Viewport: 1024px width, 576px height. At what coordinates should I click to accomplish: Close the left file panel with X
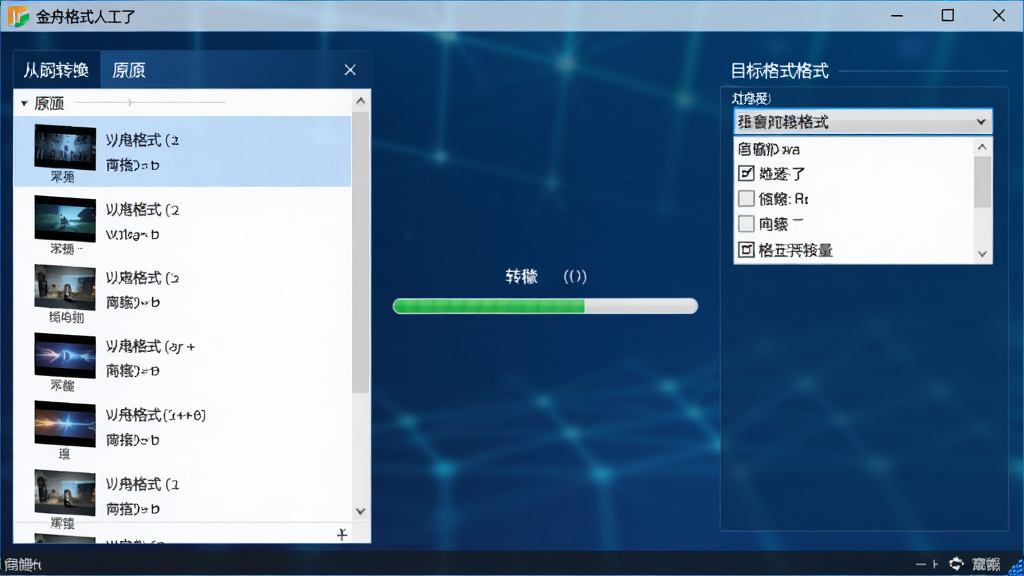pyautogui.click(x=350, y=70)
